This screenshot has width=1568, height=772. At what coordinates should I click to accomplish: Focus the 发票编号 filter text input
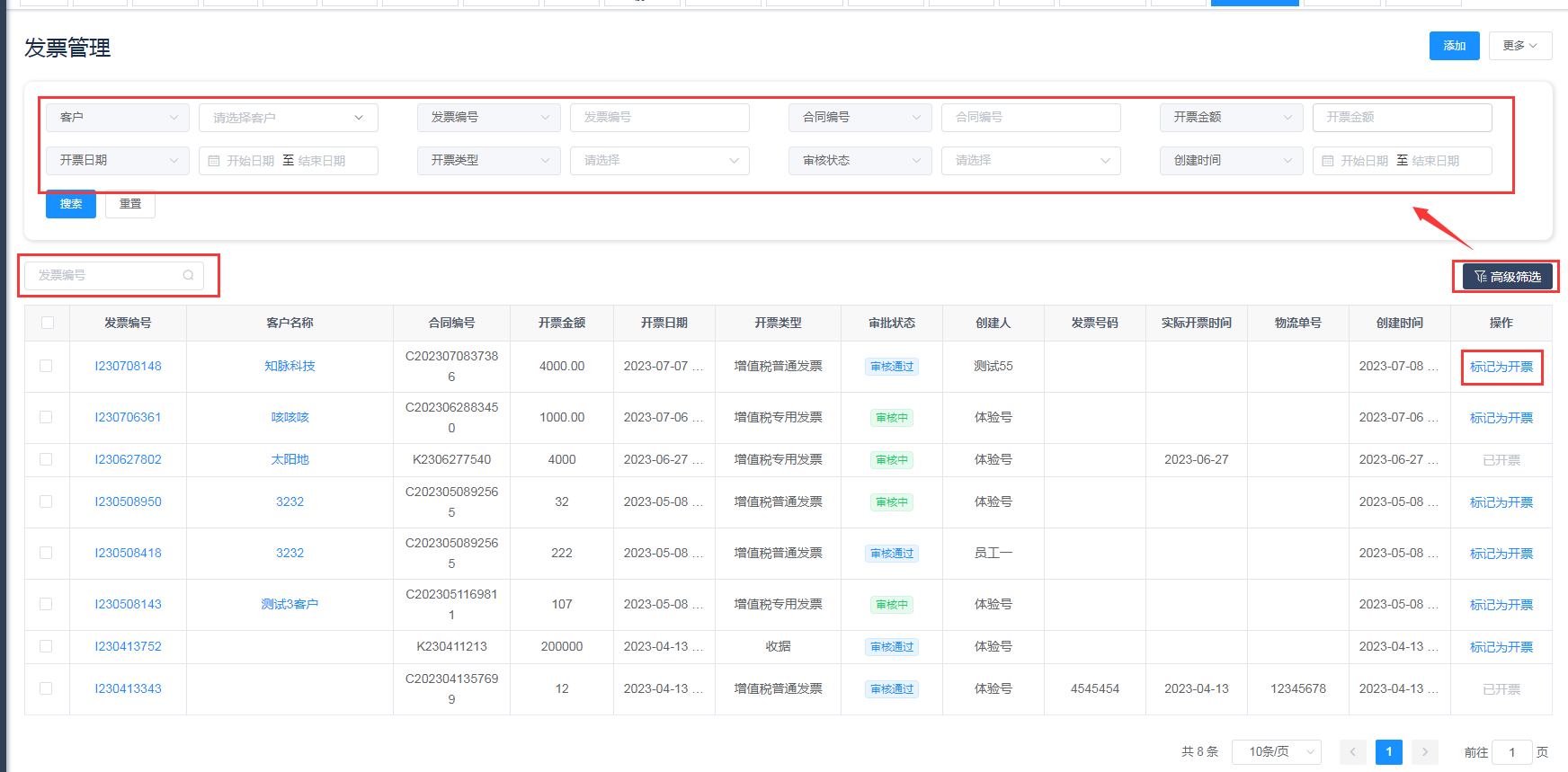660,118
